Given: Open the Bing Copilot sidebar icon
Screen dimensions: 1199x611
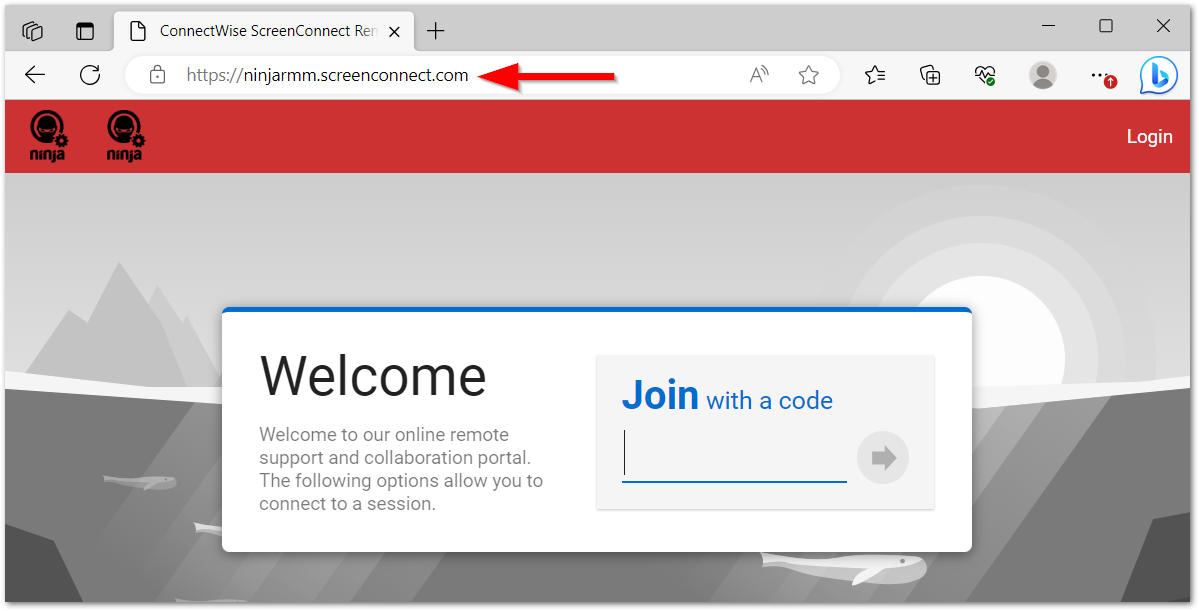Looking at the screenshot, I should point(1158,75).
